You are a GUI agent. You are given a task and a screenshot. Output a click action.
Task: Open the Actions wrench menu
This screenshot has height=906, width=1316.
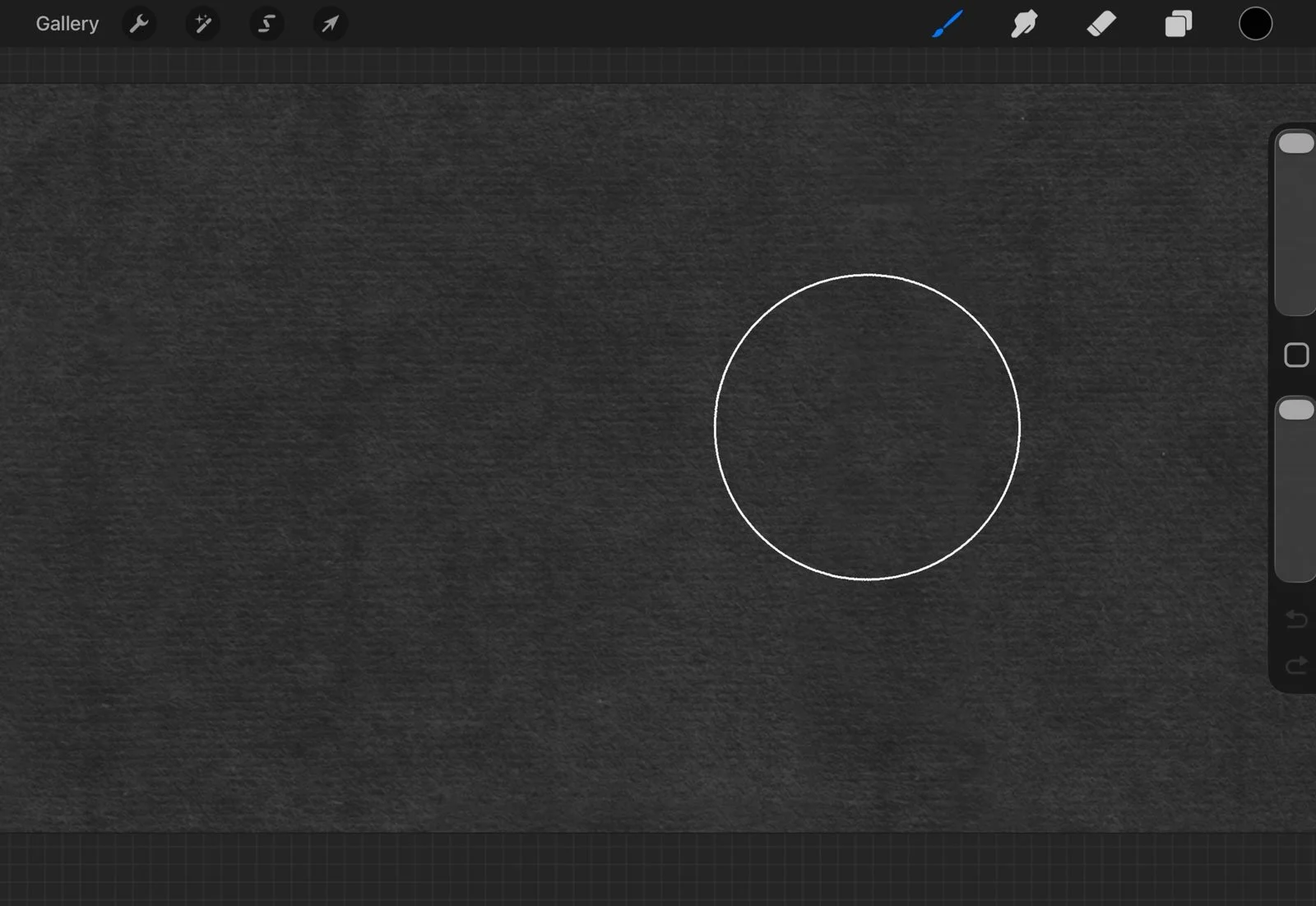coord(139,24)
